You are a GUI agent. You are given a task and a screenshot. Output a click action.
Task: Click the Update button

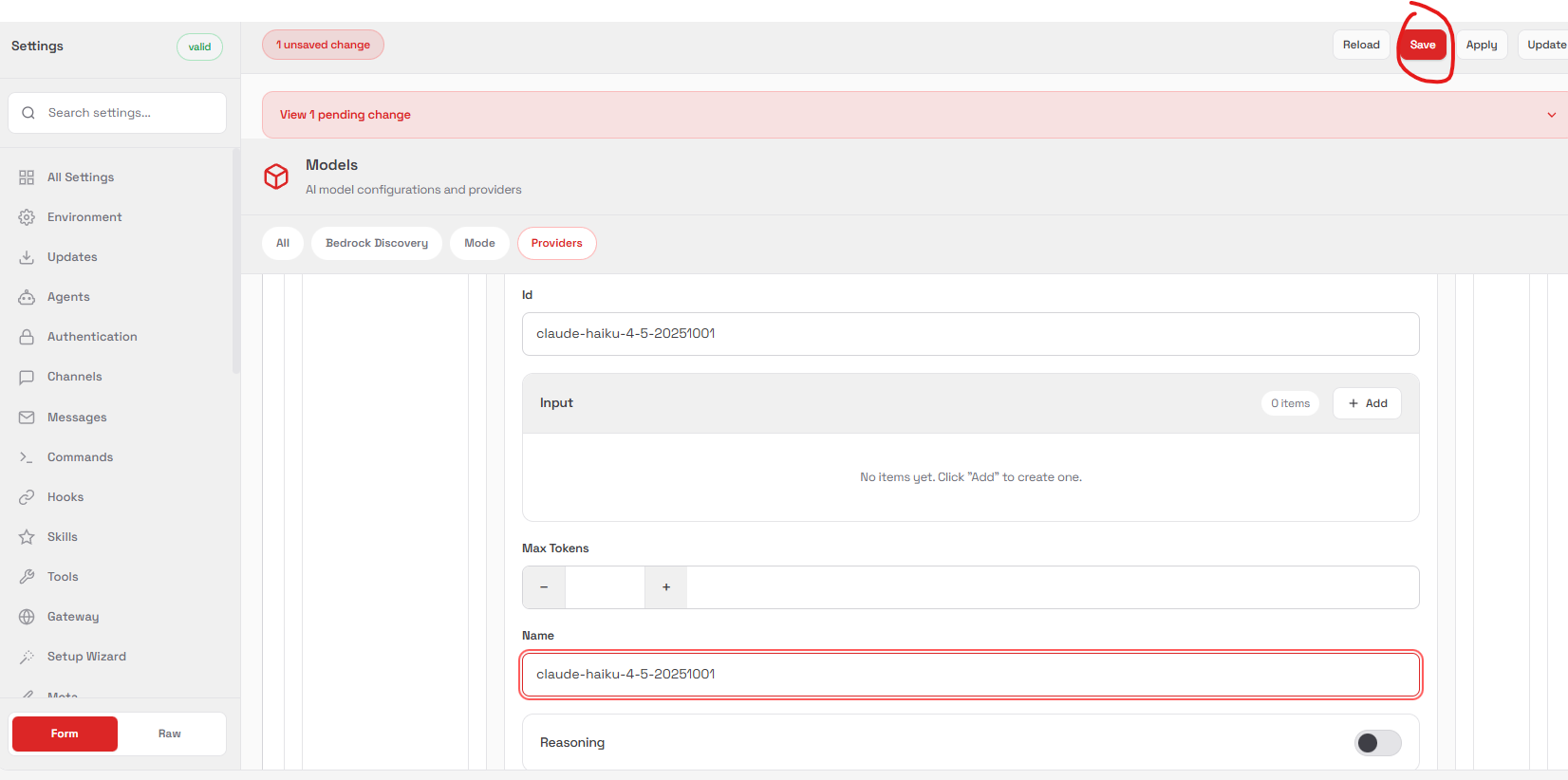1545,45
